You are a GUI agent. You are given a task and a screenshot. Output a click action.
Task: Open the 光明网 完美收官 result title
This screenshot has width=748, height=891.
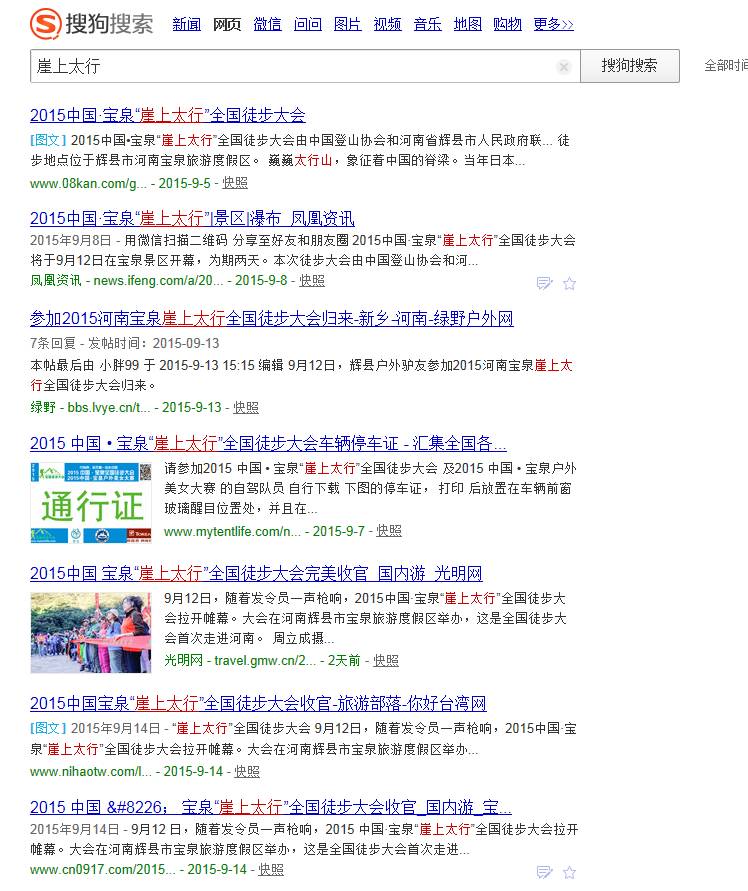pos(256,573)
